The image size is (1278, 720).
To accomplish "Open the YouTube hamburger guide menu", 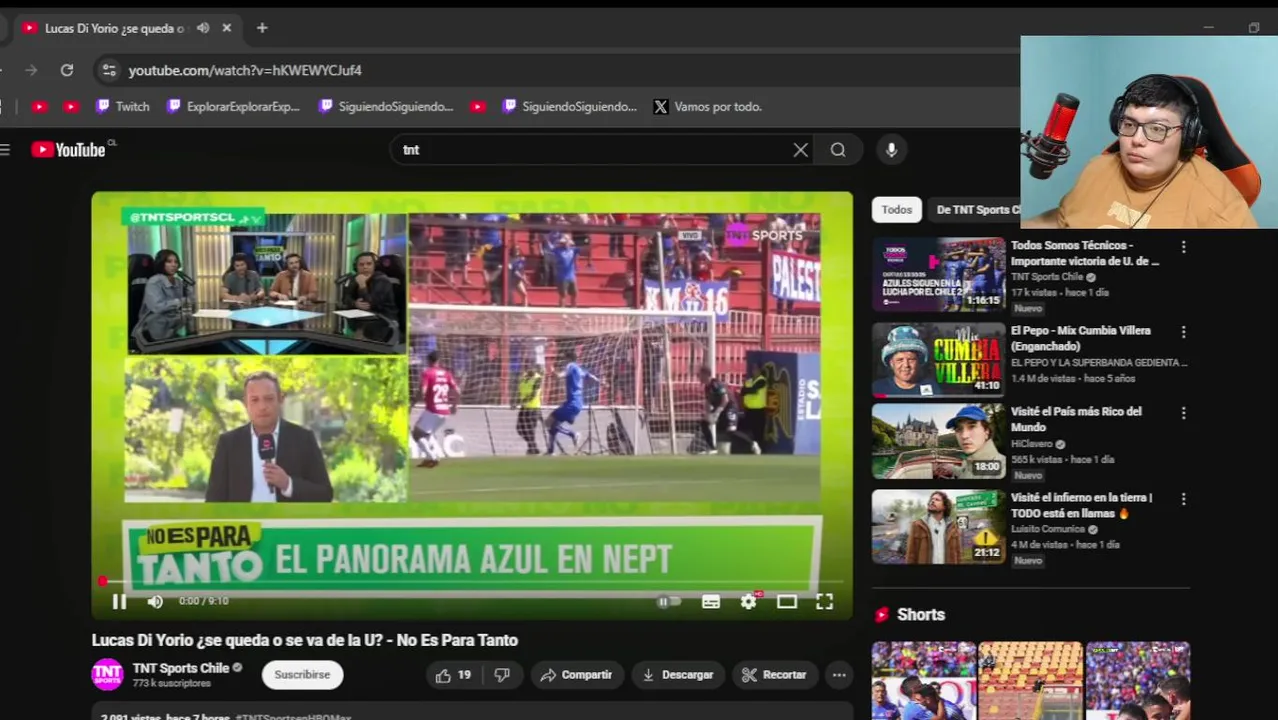I will tap(5, 150).
